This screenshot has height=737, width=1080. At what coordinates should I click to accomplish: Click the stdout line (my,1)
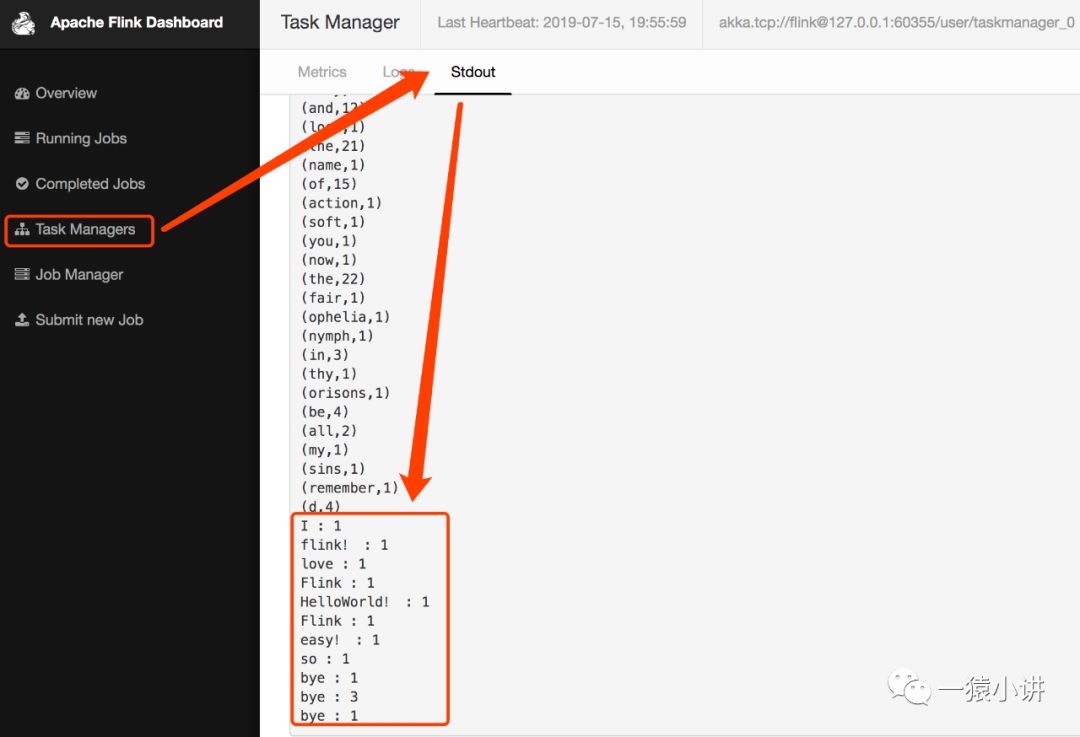(325, 450)
